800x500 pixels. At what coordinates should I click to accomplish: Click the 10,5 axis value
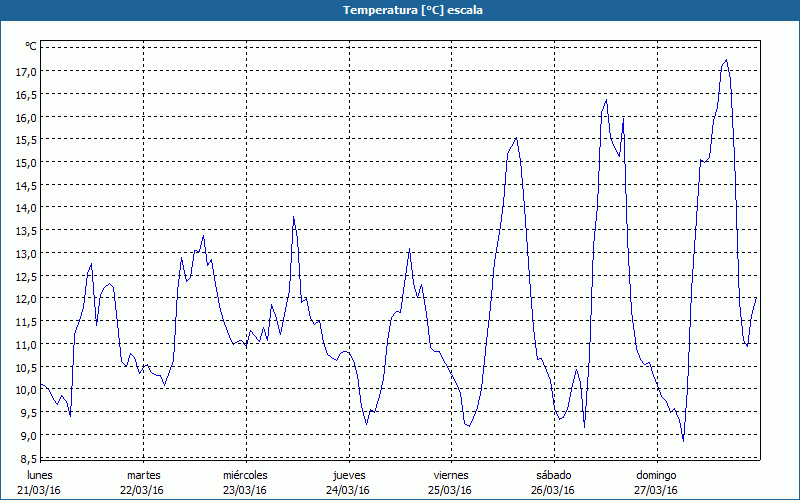(x=27, y=368)
